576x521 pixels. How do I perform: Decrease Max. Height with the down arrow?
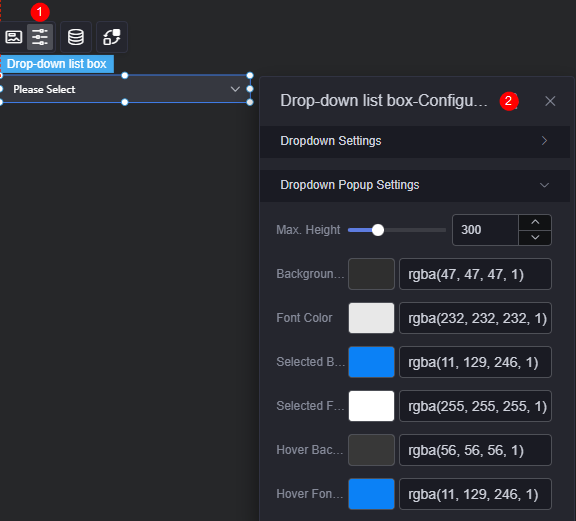click(x=535, y=238)
